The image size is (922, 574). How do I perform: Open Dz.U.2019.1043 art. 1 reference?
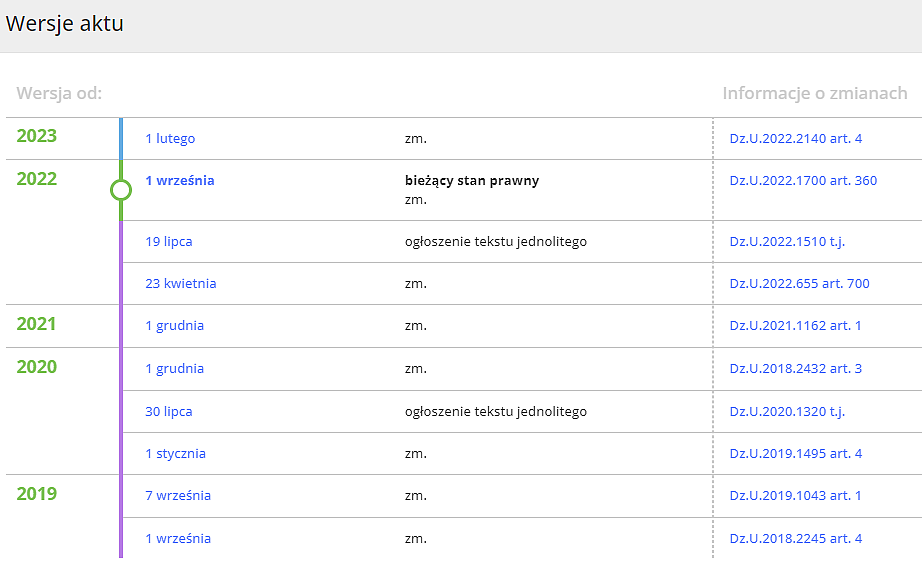796,496
